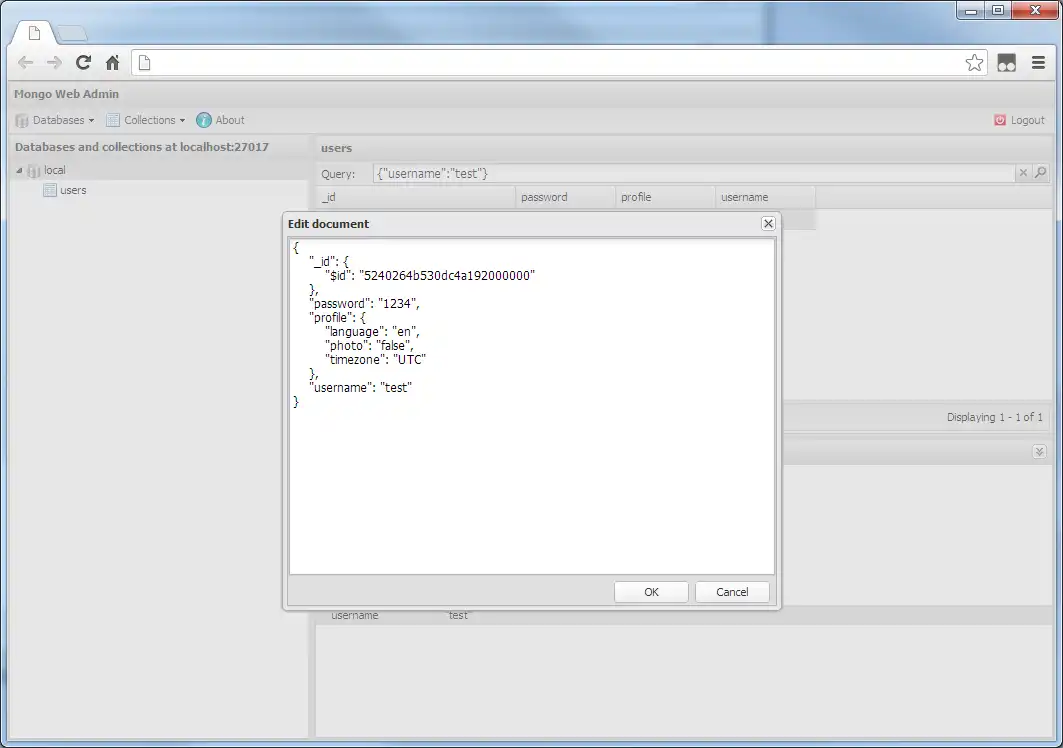Reload the page with refresh icon
Screen dimensions: 1063x748
[83, 62]
